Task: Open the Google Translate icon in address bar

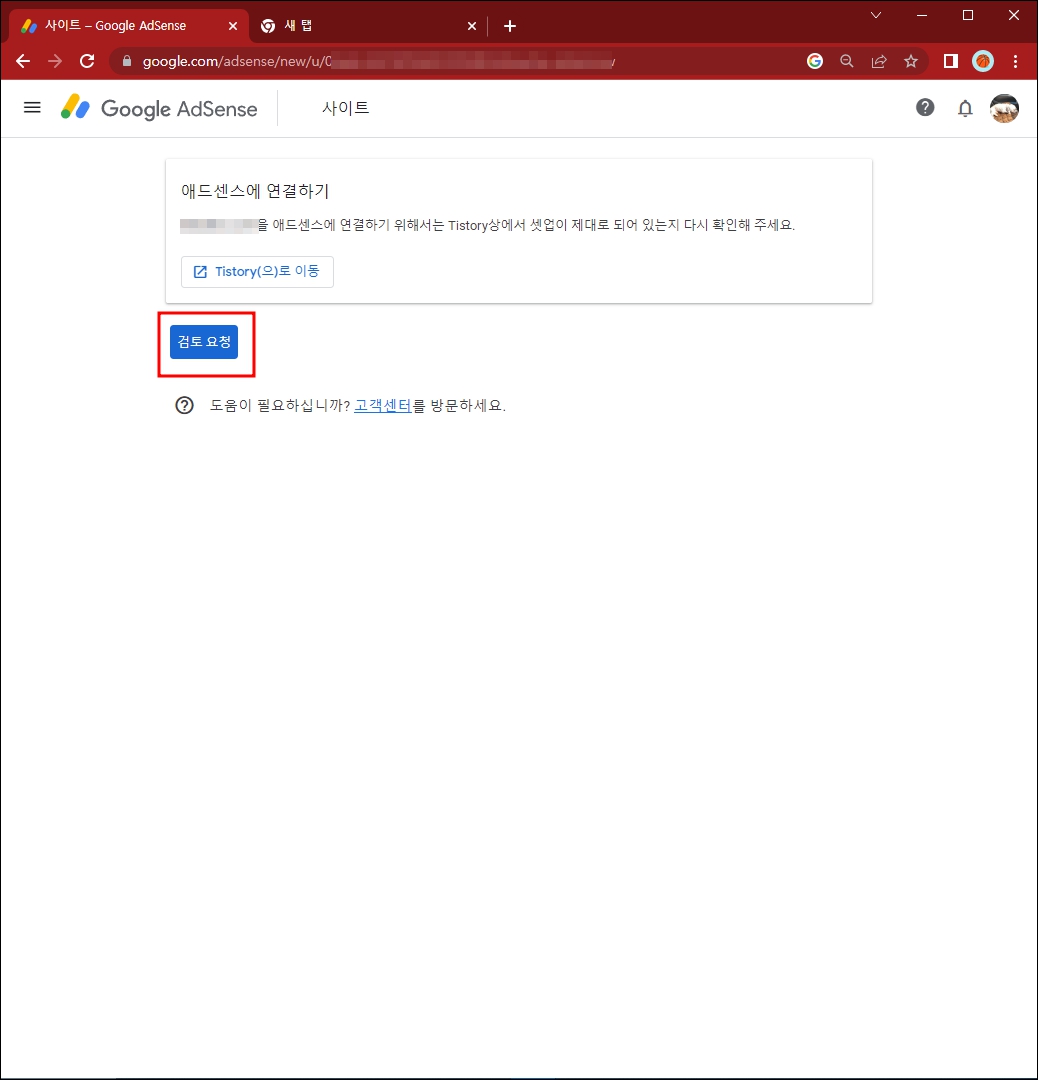Action: point(815,61)
